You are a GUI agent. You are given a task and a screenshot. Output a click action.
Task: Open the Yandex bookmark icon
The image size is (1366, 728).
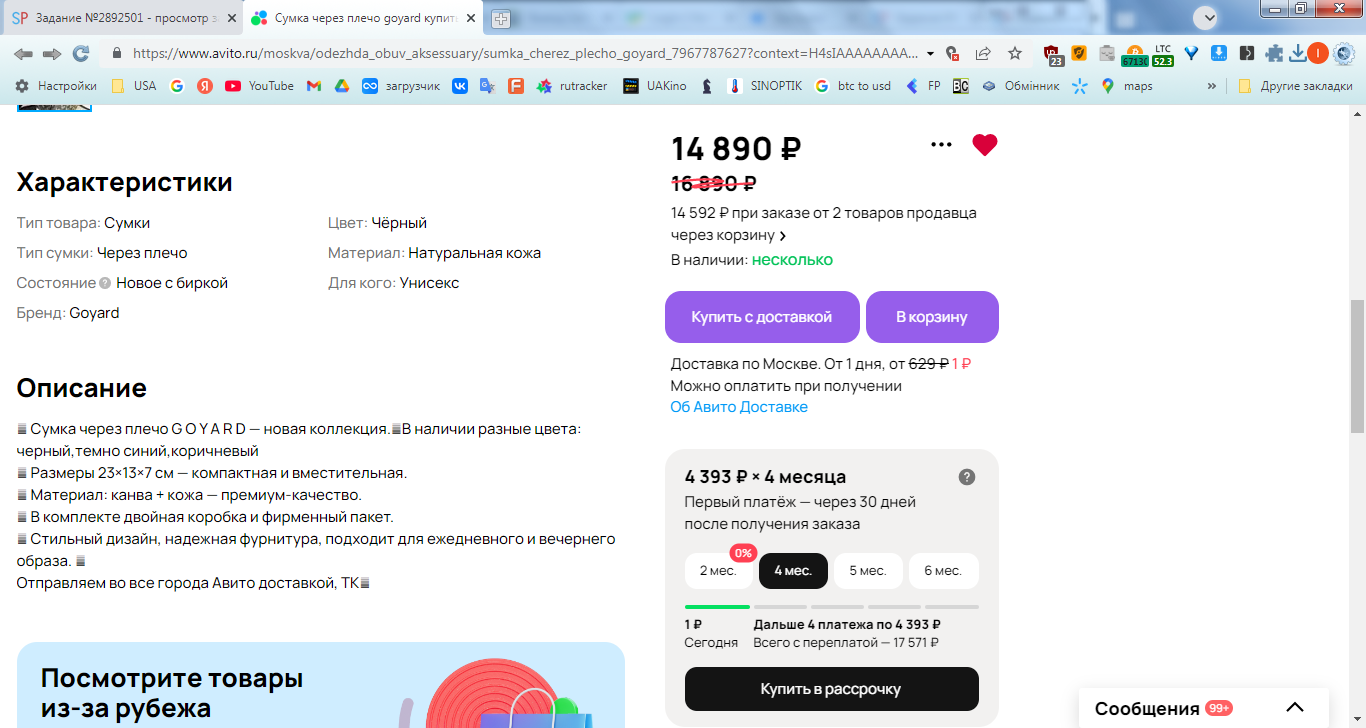coord(205,86)
